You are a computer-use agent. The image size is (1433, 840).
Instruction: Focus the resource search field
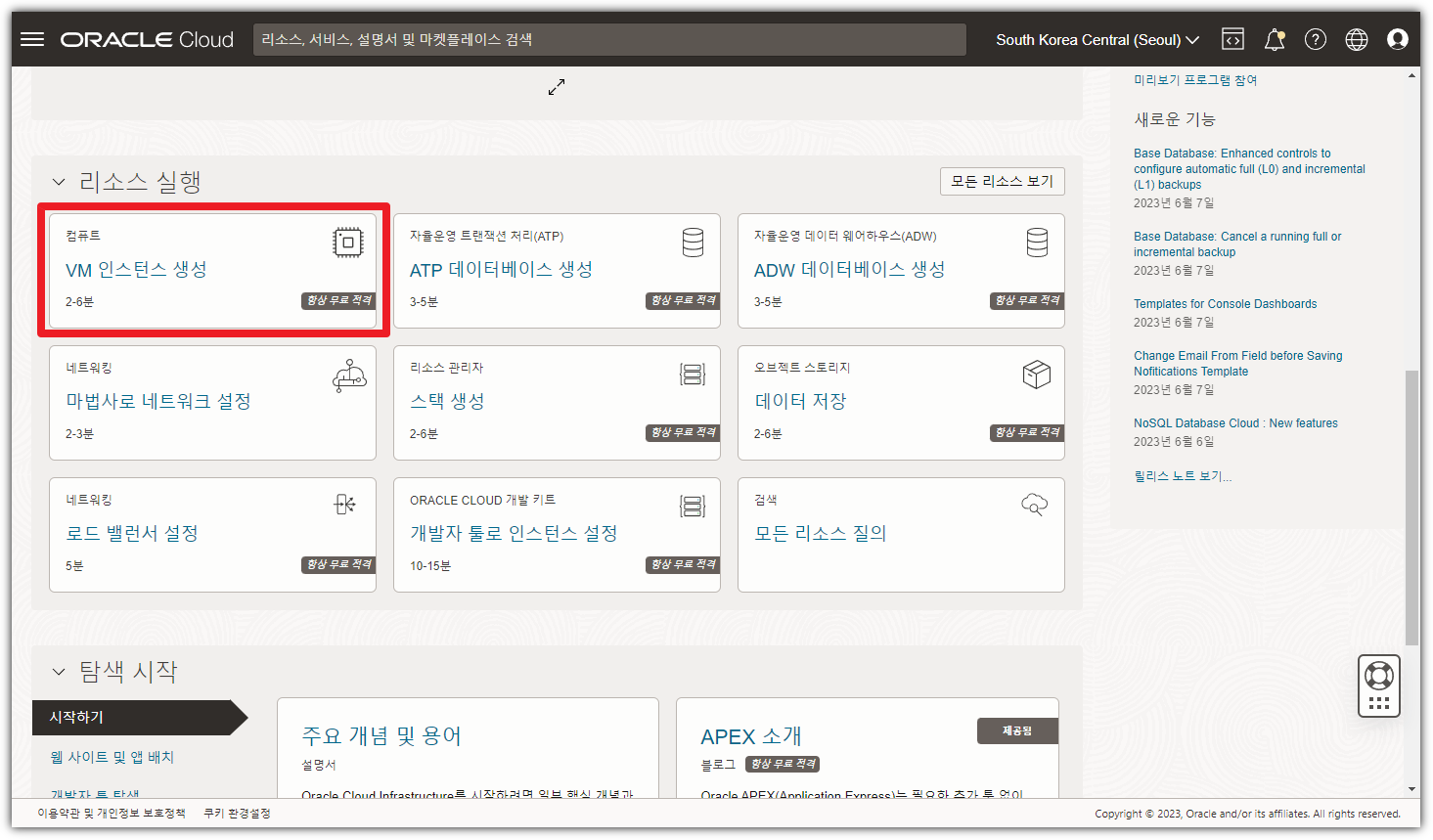(609, 39)
